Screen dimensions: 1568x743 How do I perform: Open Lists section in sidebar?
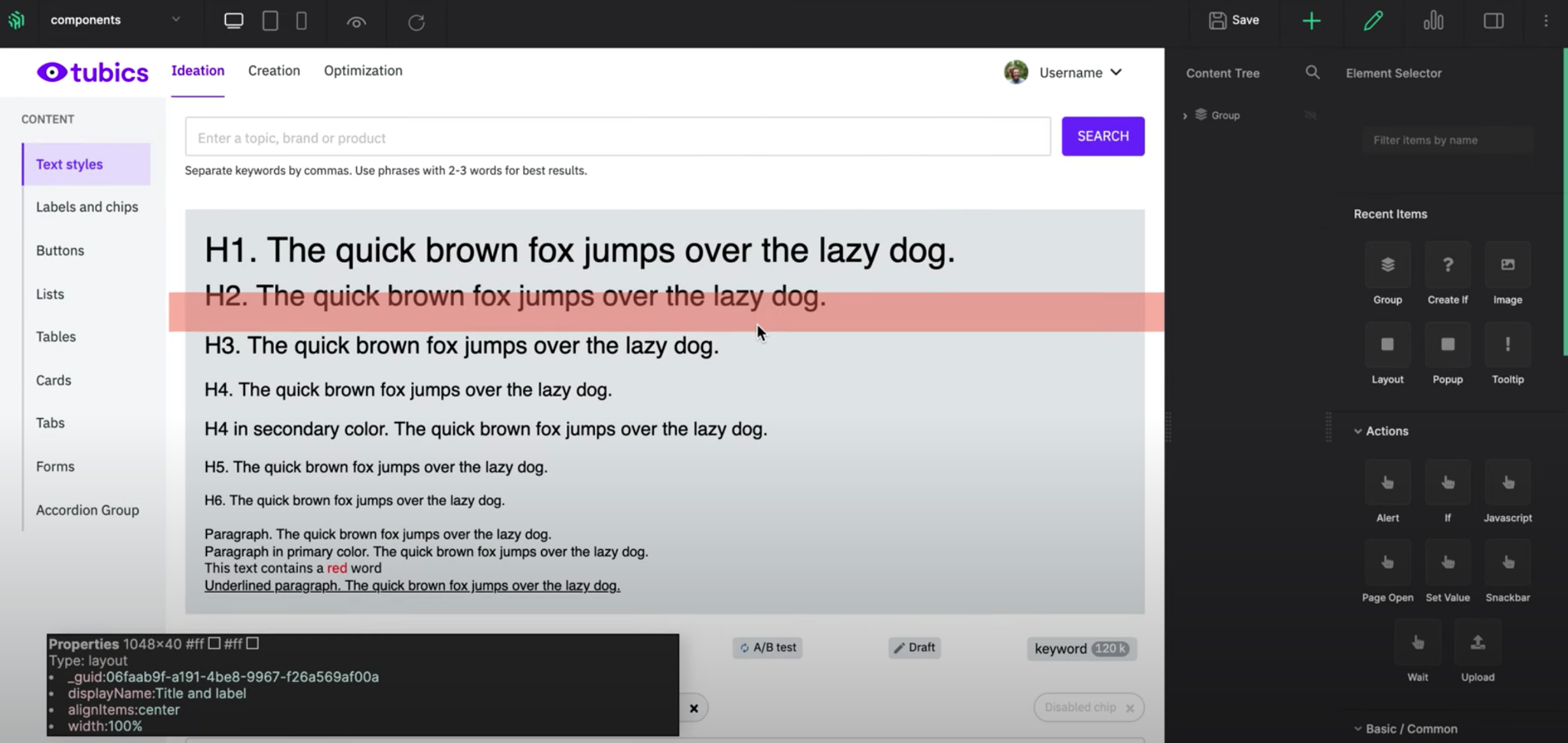click(51, 294)
